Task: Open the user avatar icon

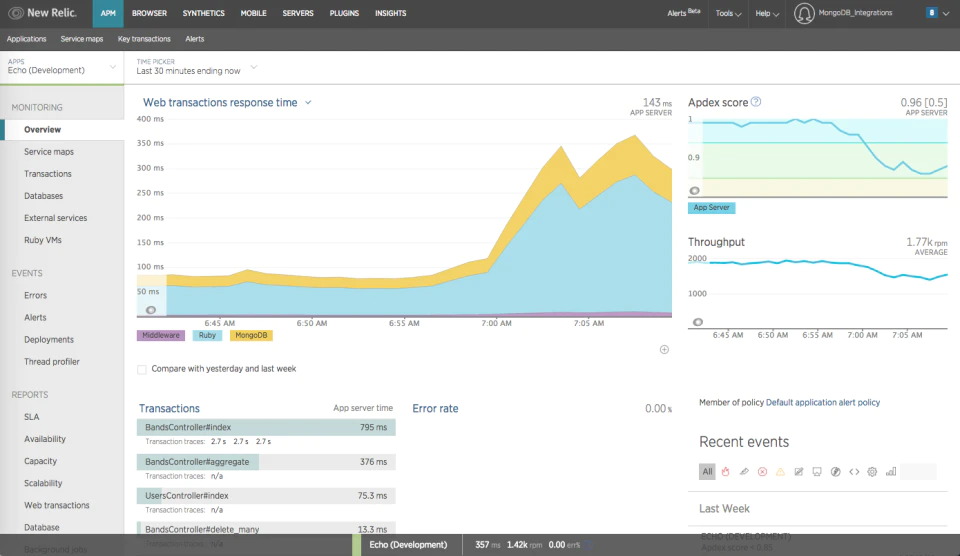Action: 804,13
